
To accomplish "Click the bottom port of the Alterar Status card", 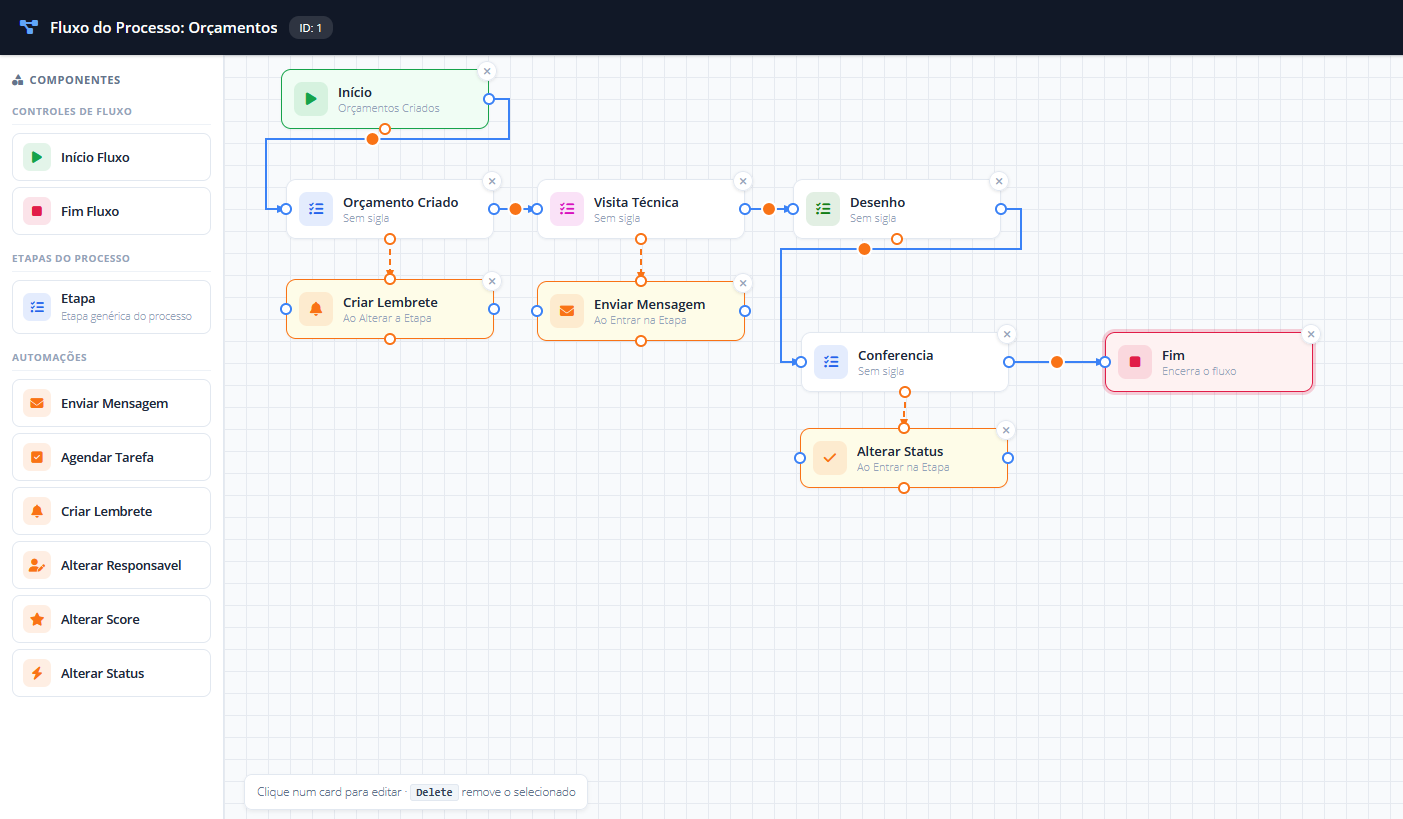I will [x=904, y=488].
